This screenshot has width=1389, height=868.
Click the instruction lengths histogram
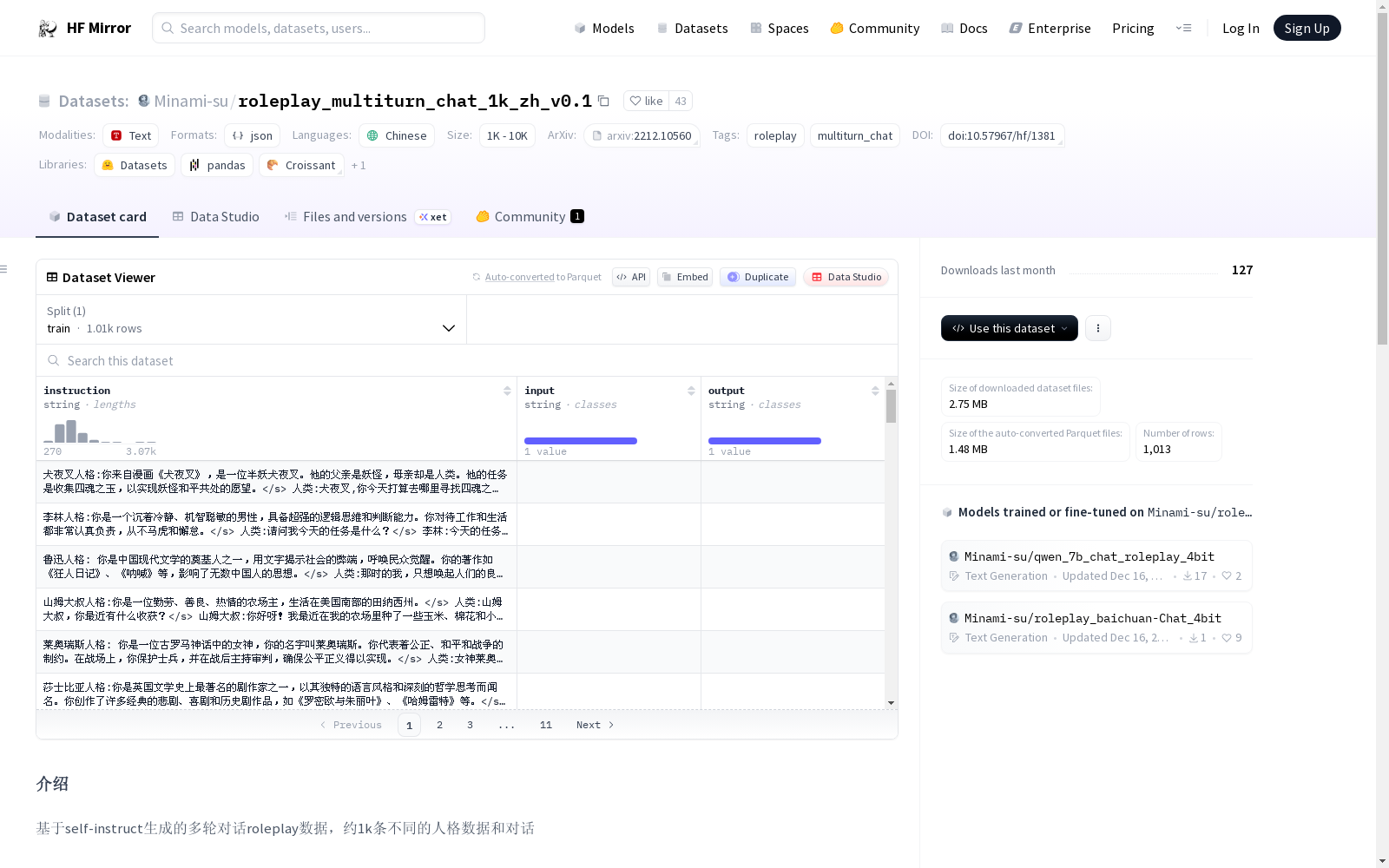click(100, 431)
